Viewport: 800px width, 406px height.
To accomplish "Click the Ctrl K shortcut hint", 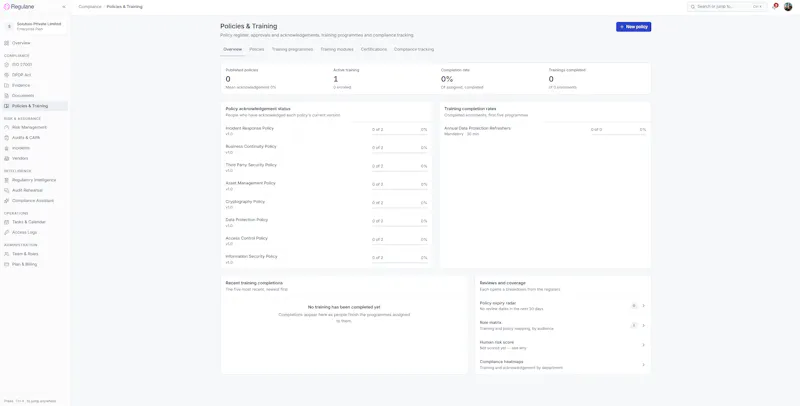I will pos(758,7).
